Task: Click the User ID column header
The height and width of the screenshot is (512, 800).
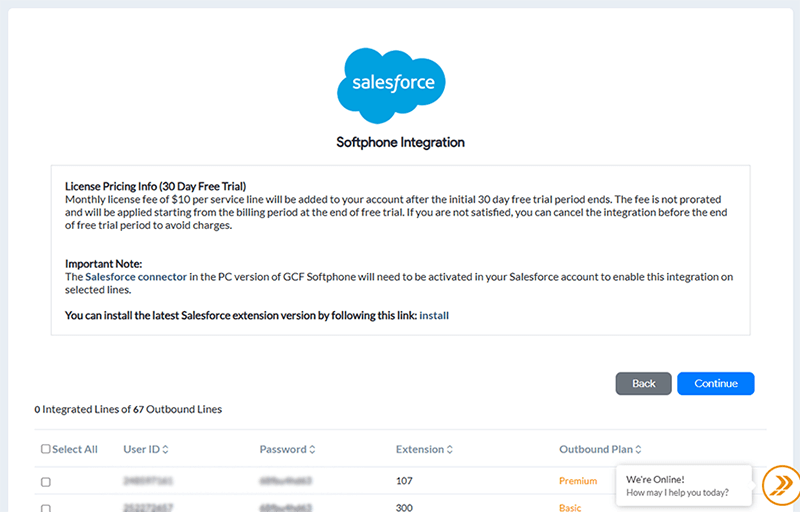Action: (142, 449)
